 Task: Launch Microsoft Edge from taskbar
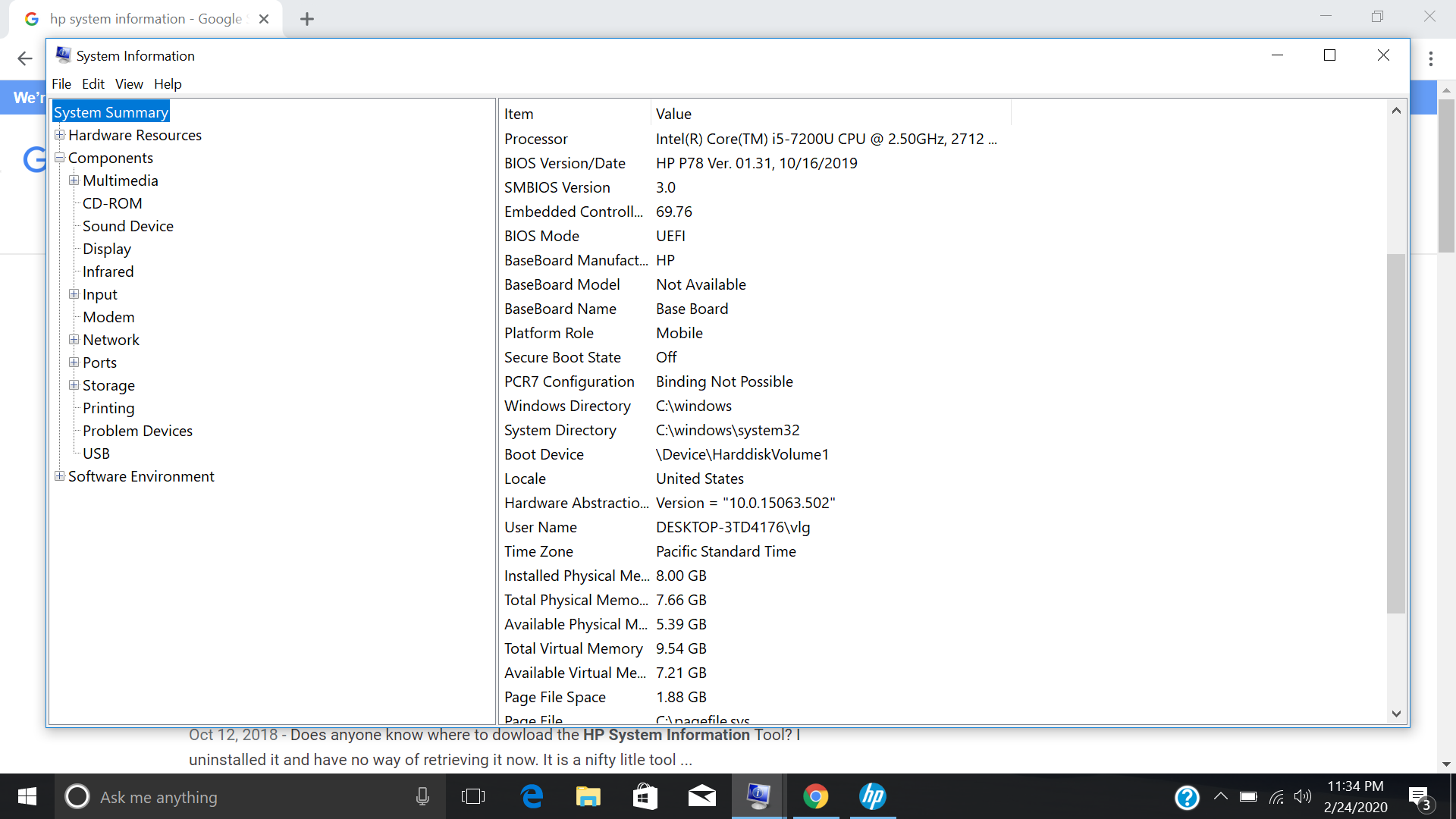click(532, 796)
